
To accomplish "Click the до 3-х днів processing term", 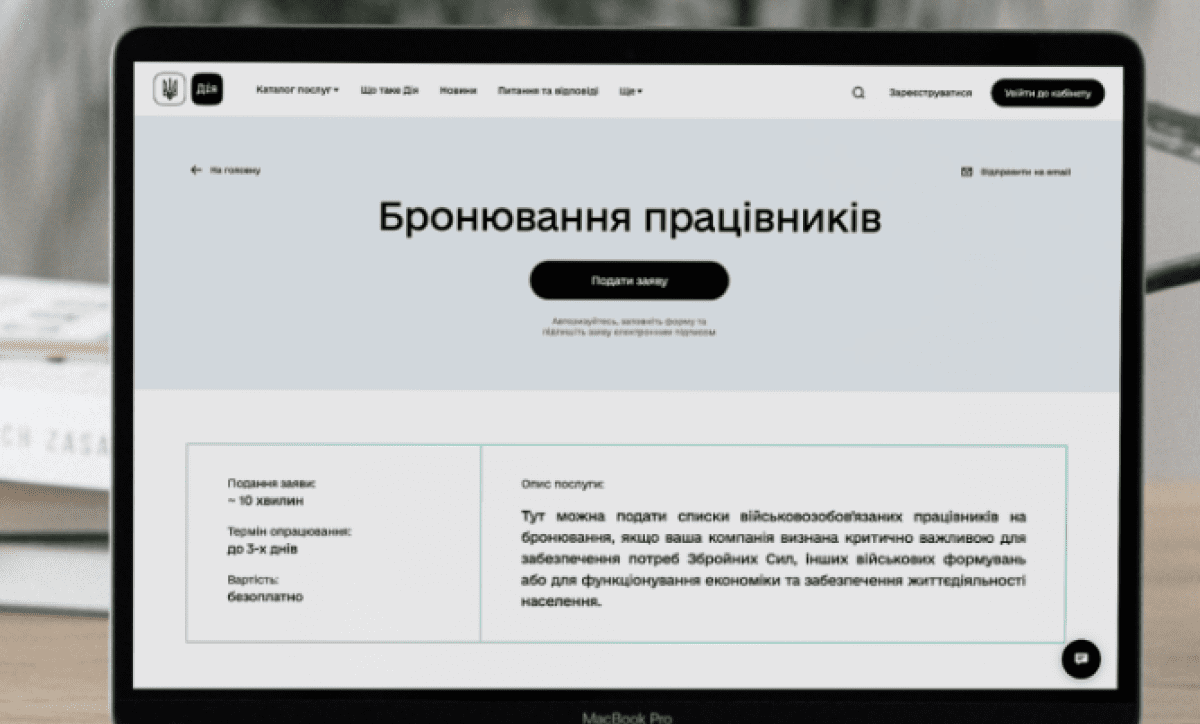I will [x=262, y=549].
